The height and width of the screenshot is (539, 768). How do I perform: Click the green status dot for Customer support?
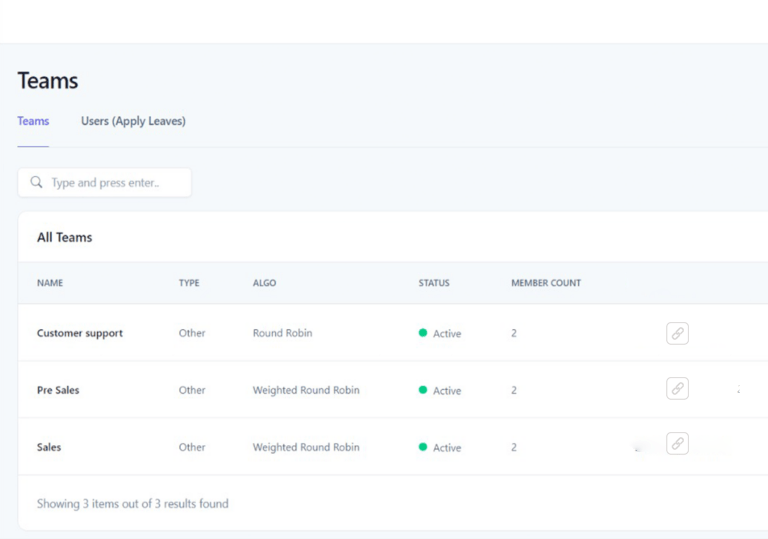(x=423, y=333)
